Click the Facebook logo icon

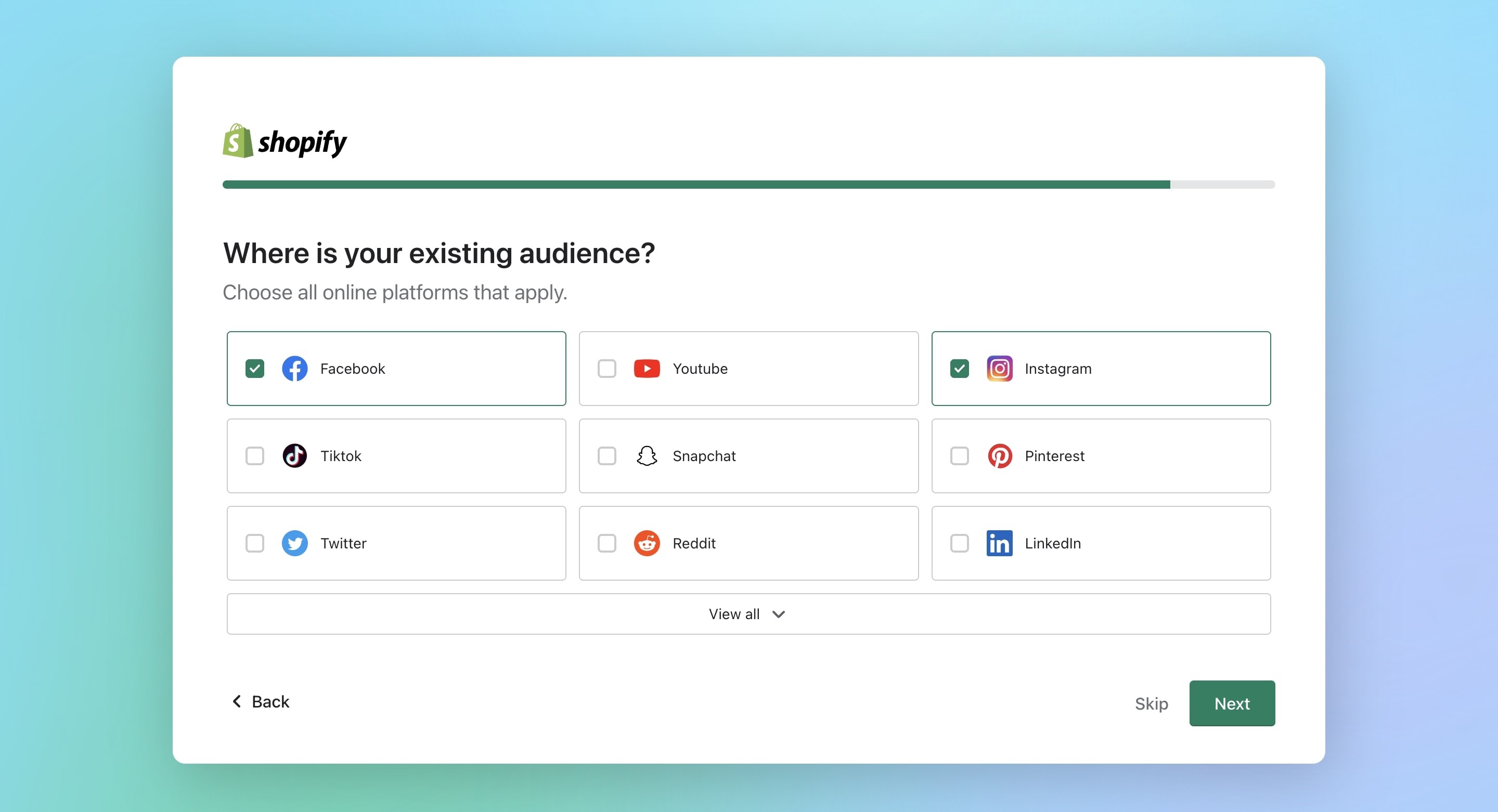coord(295,369)
